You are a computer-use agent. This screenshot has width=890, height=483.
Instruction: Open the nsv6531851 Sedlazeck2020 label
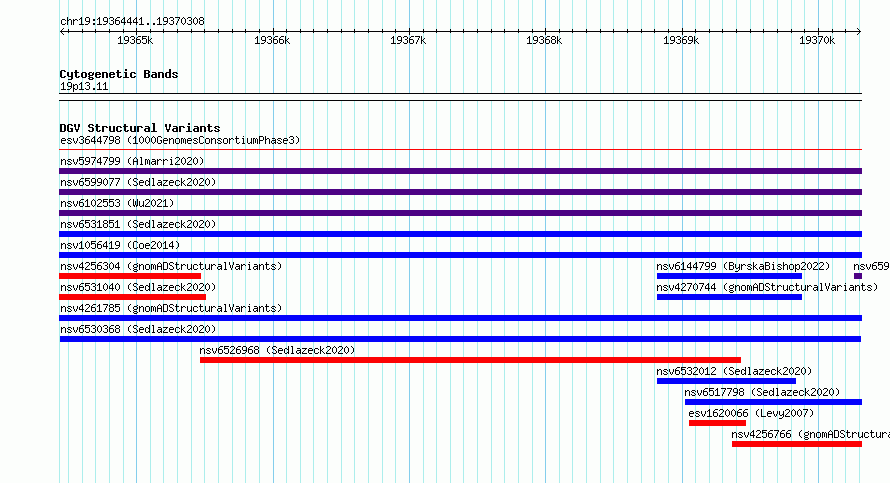(x=138, y=224)
